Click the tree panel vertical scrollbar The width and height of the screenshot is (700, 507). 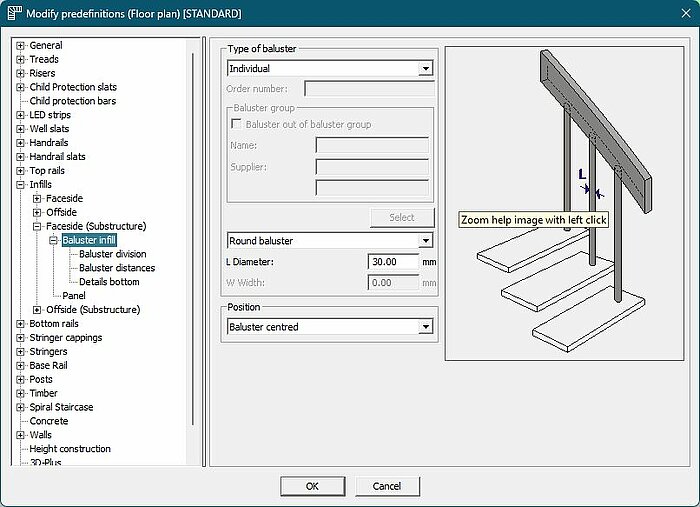(193, 239)
